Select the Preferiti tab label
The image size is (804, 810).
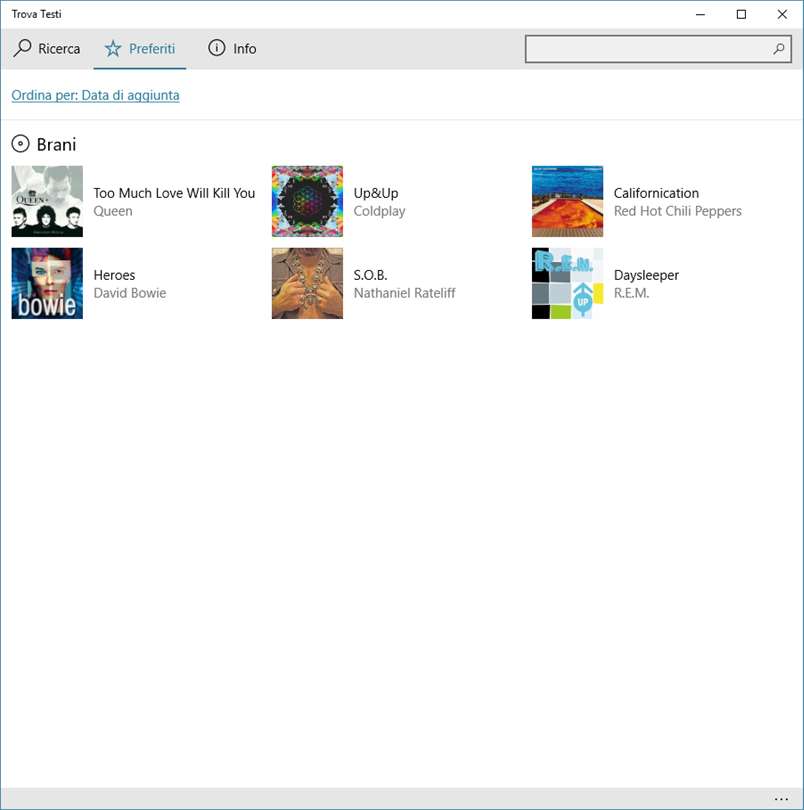(x=152, y=49)
